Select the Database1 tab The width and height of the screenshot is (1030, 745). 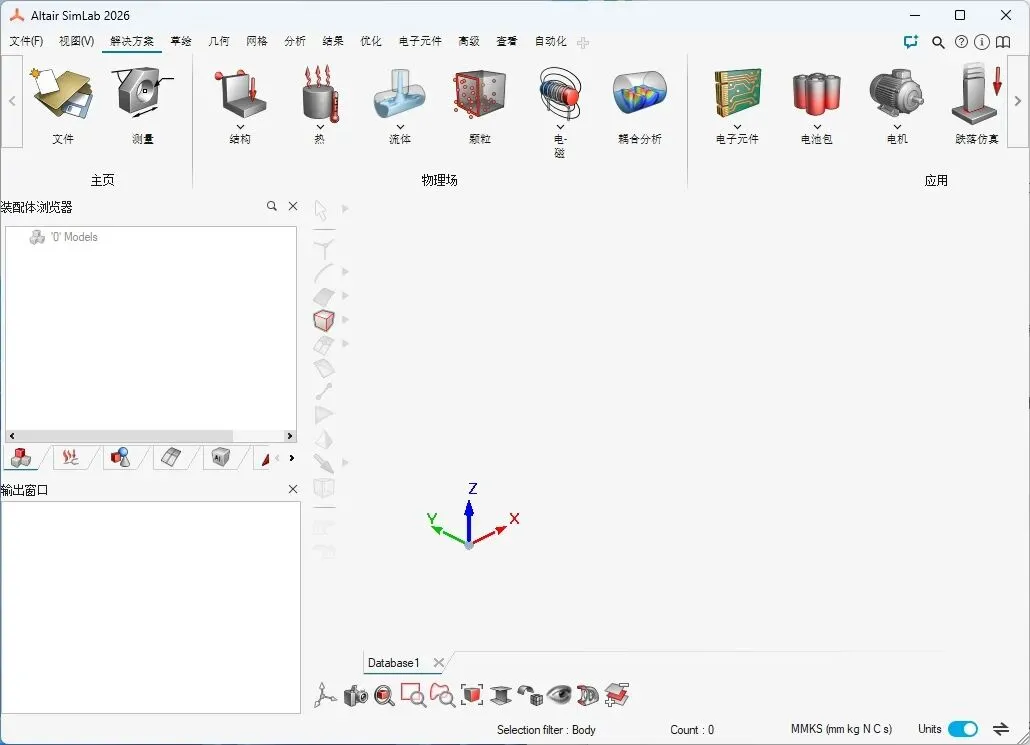pyautogui.click(x=393, y=663)
